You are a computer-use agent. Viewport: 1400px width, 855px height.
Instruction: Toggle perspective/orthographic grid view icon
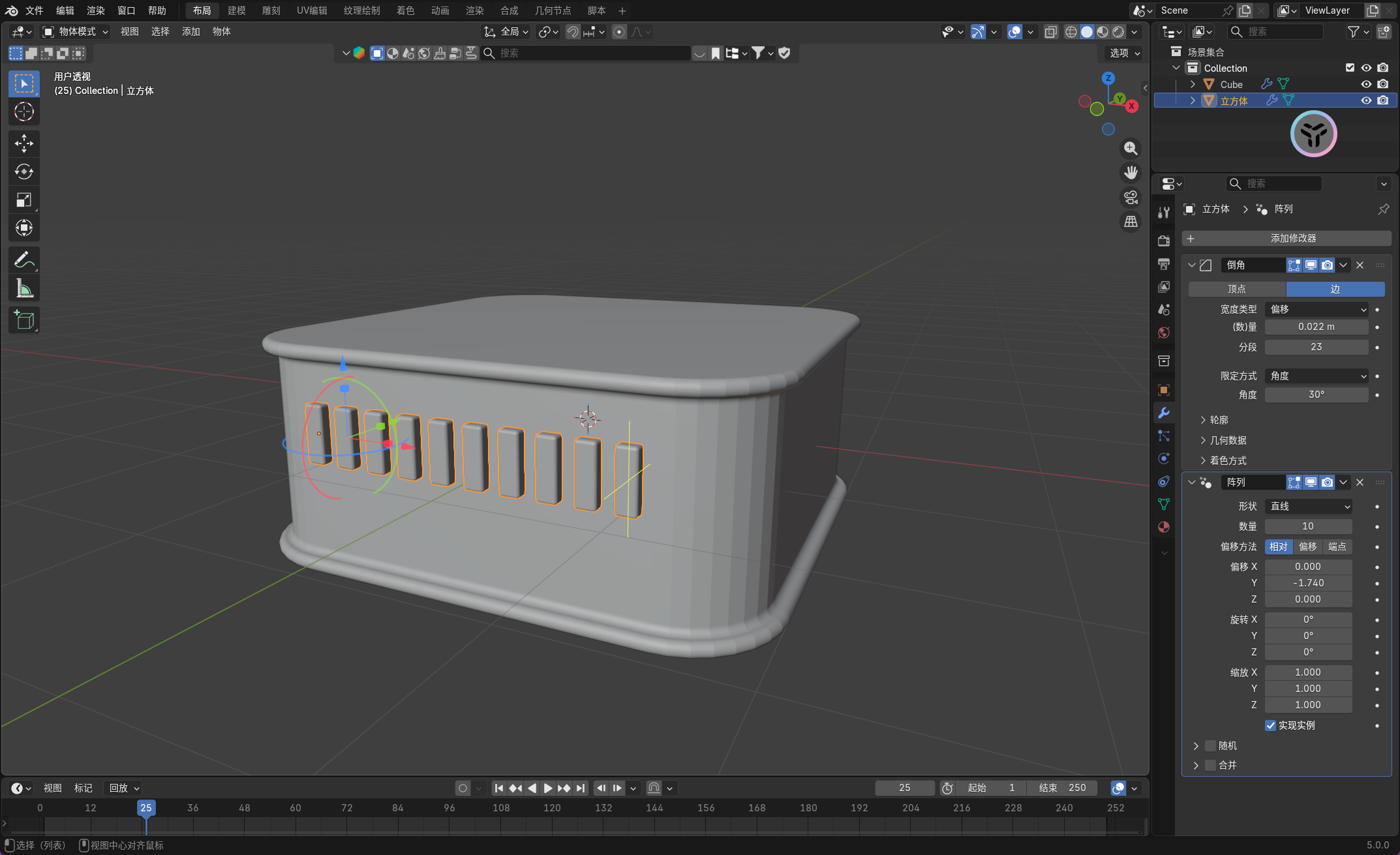point(1131,222)
